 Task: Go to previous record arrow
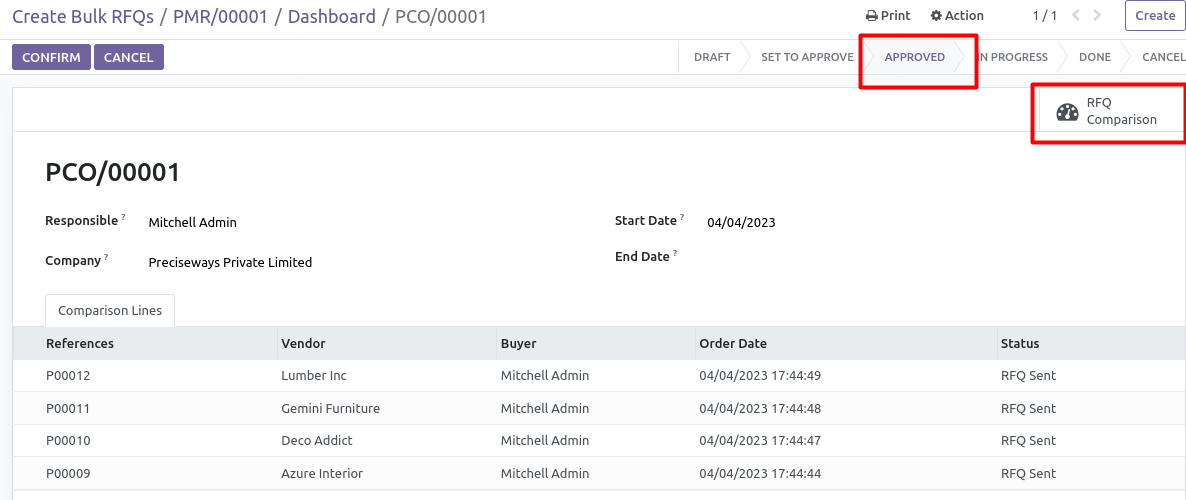1076,15
